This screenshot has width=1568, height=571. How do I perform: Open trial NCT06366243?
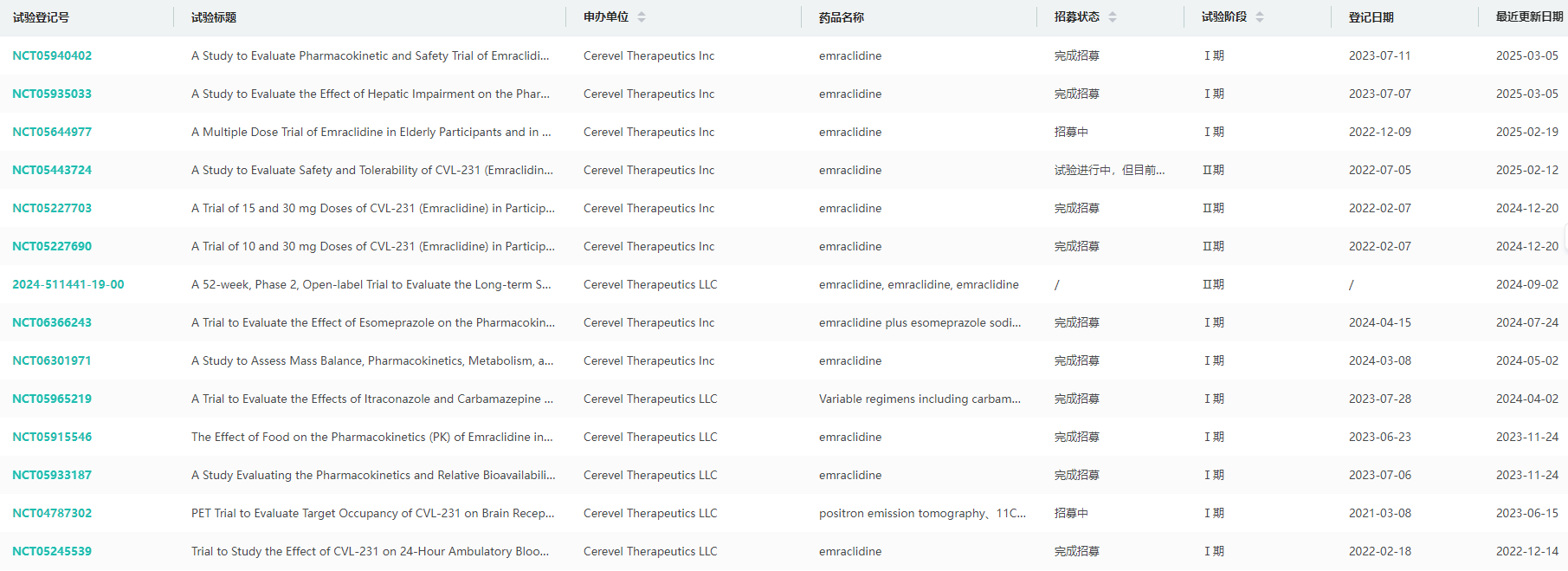52,322
